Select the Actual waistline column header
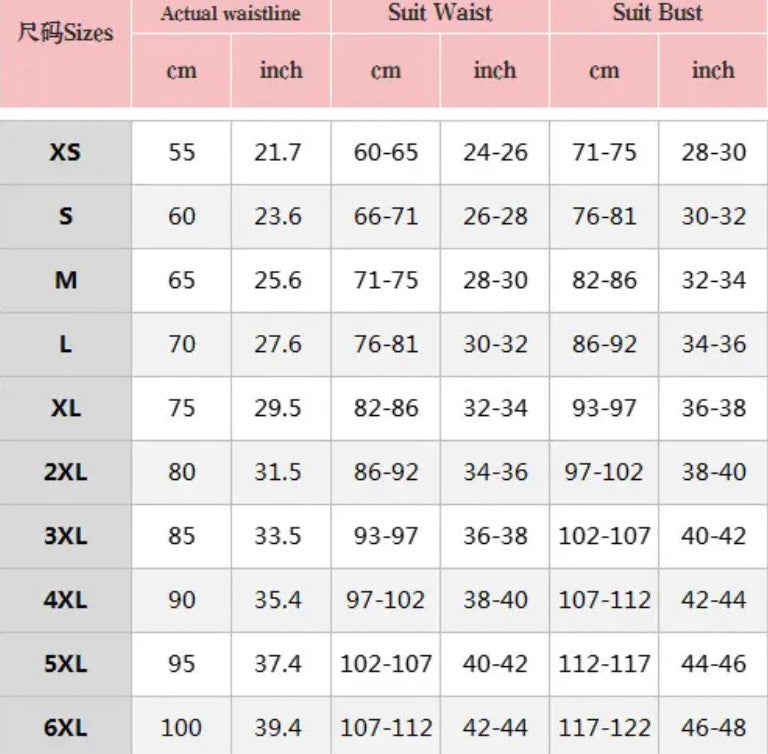Image resolution: width=768 pixels, height=754 pixels. point(230,15)
